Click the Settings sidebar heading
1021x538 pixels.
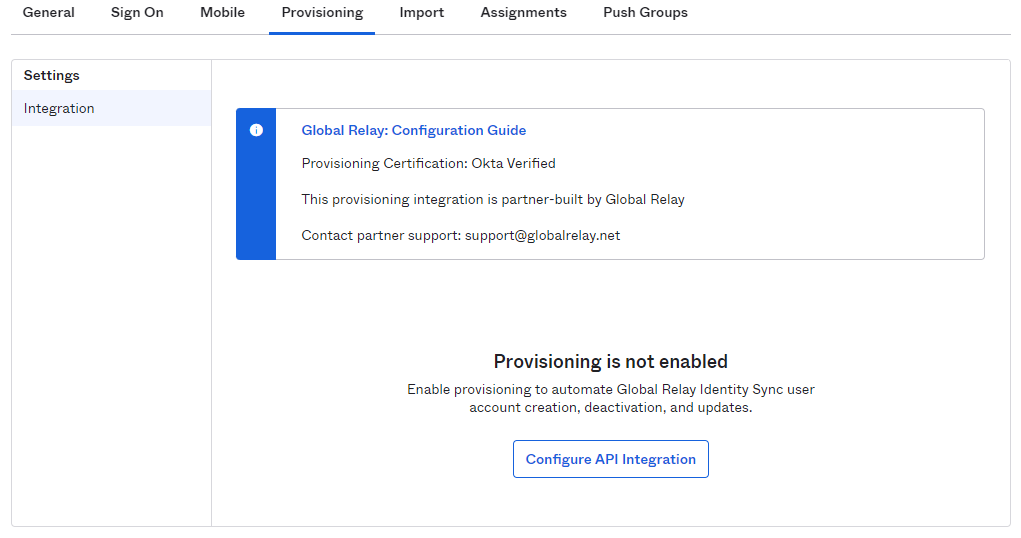pos(51,75)
